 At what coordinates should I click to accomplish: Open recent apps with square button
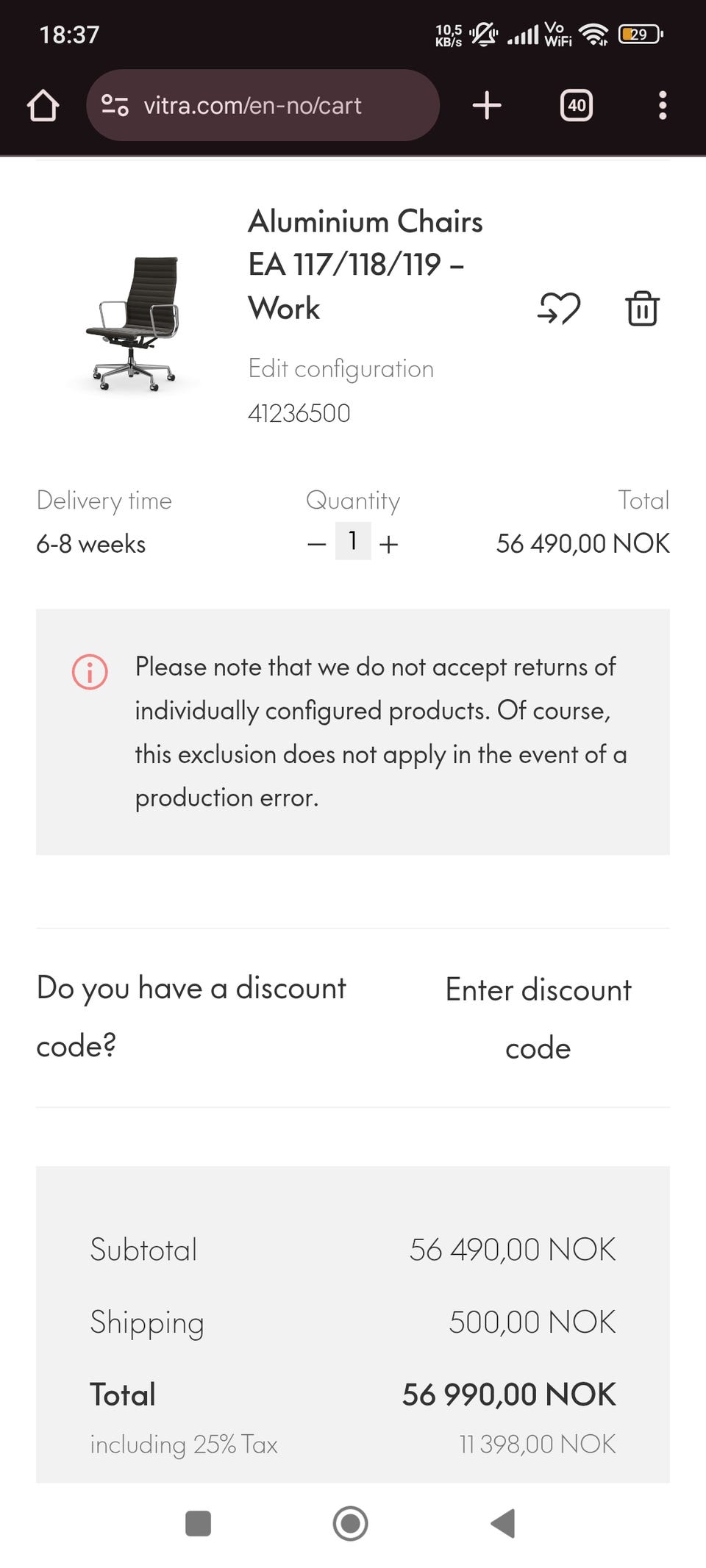(x=199, y=1523)
